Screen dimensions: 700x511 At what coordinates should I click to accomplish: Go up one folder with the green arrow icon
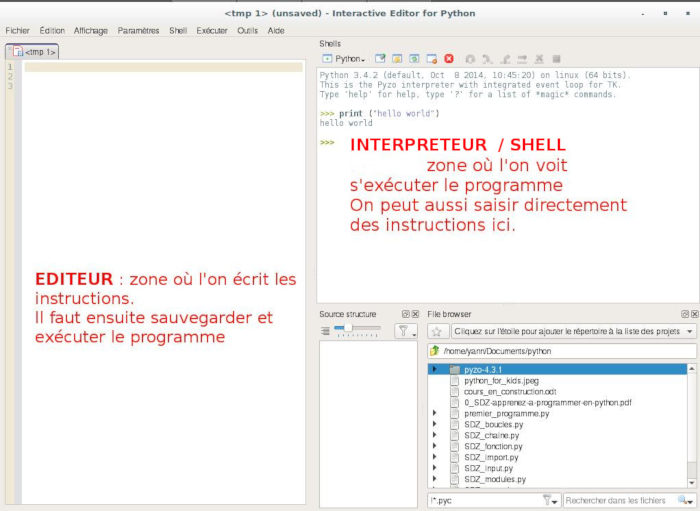point(435,351)
